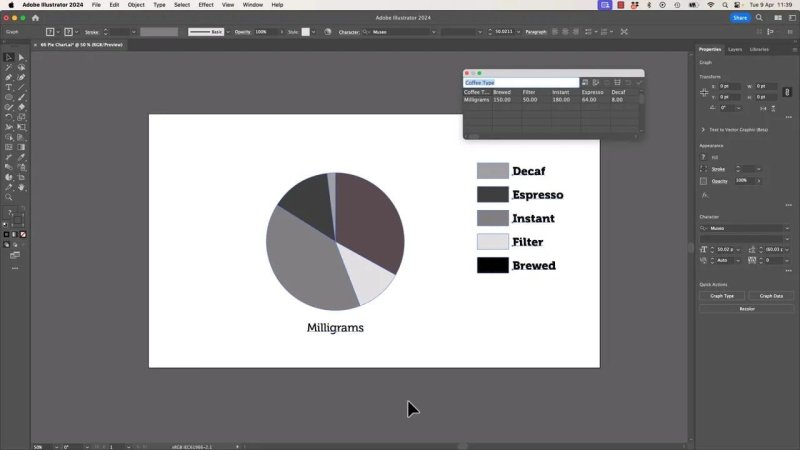The height and width of the screenshot is (450, 800).
Task: Switch to the Layers tab
Action: 735,49
